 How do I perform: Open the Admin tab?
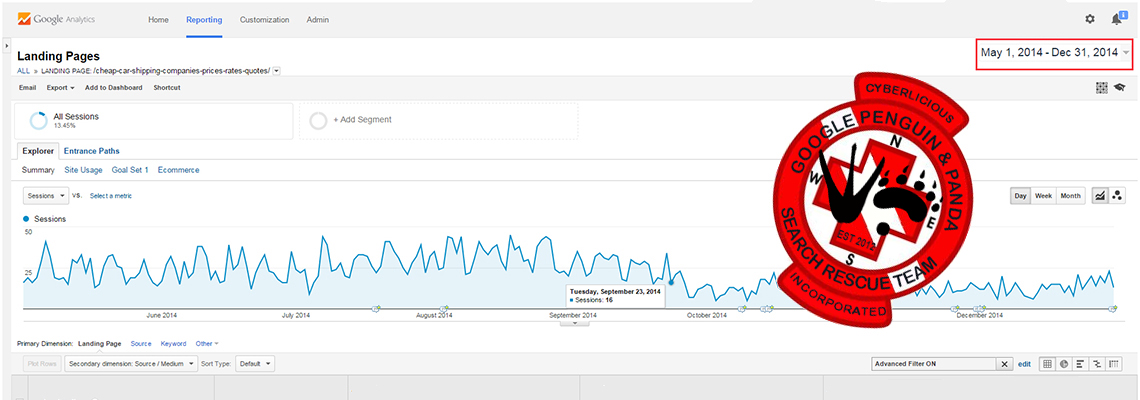click(318, 20)
